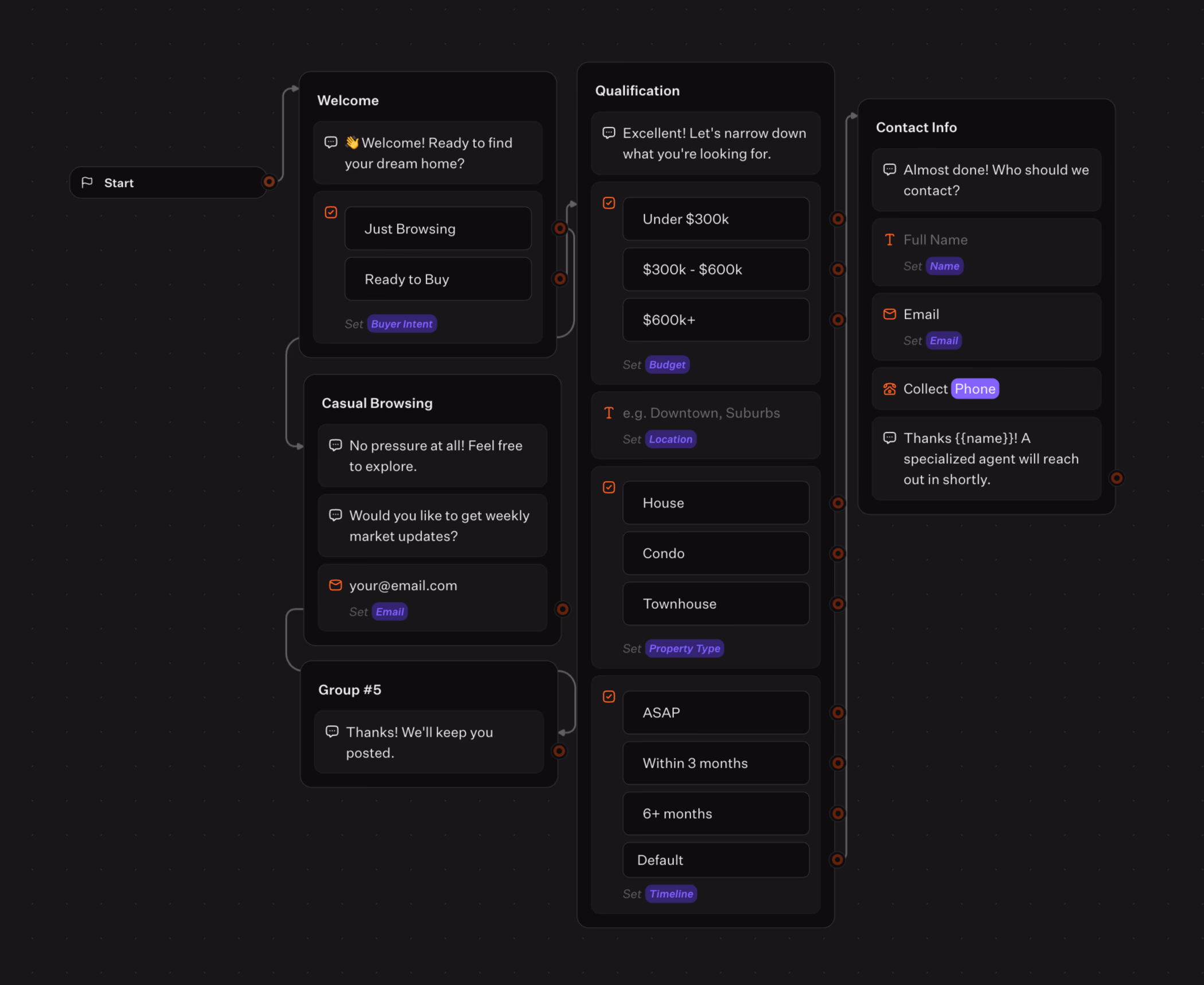Click the phone icon beside Collect Phone
The height and width of the screenshot is (985, 1204).
[x=889, y=389]
